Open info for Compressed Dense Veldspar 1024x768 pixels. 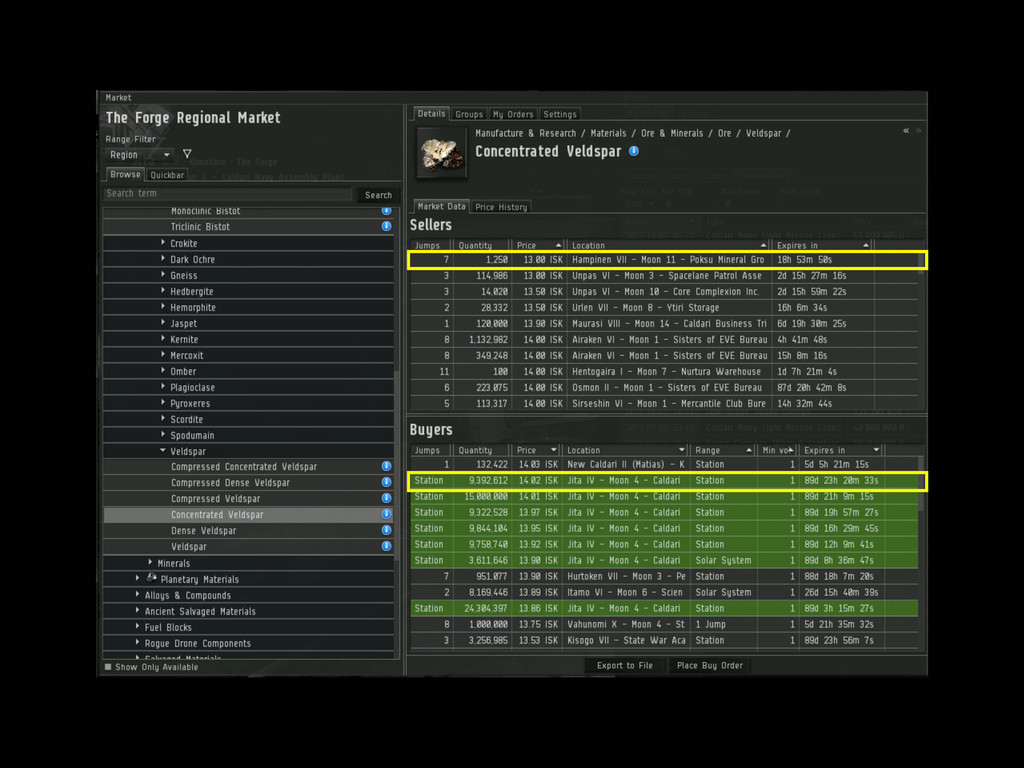(x=387, y=482)
